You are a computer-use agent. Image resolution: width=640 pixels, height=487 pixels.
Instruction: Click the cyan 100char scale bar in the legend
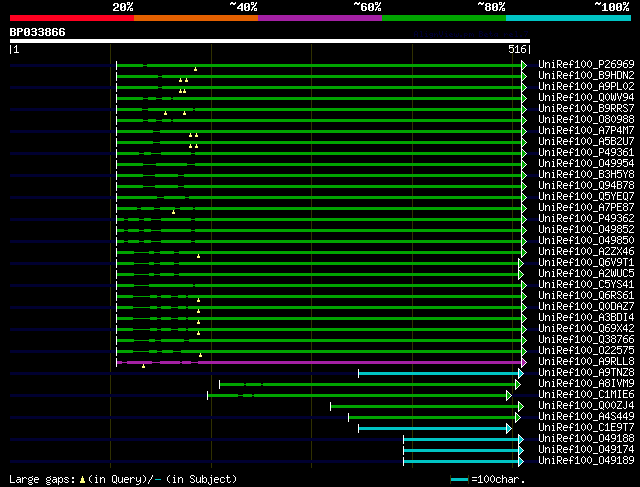(459, 480)
